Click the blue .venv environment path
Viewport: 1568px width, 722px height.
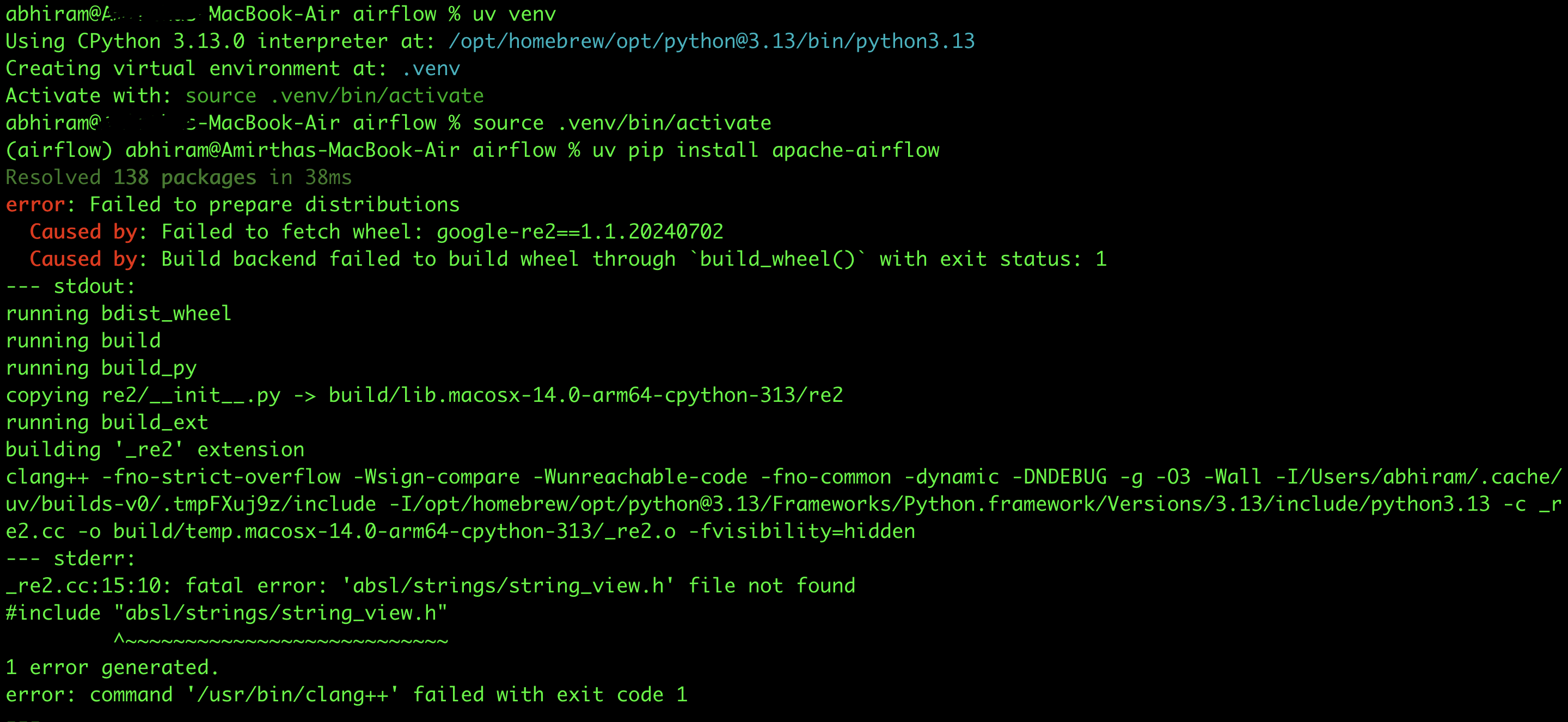(431, 69)
